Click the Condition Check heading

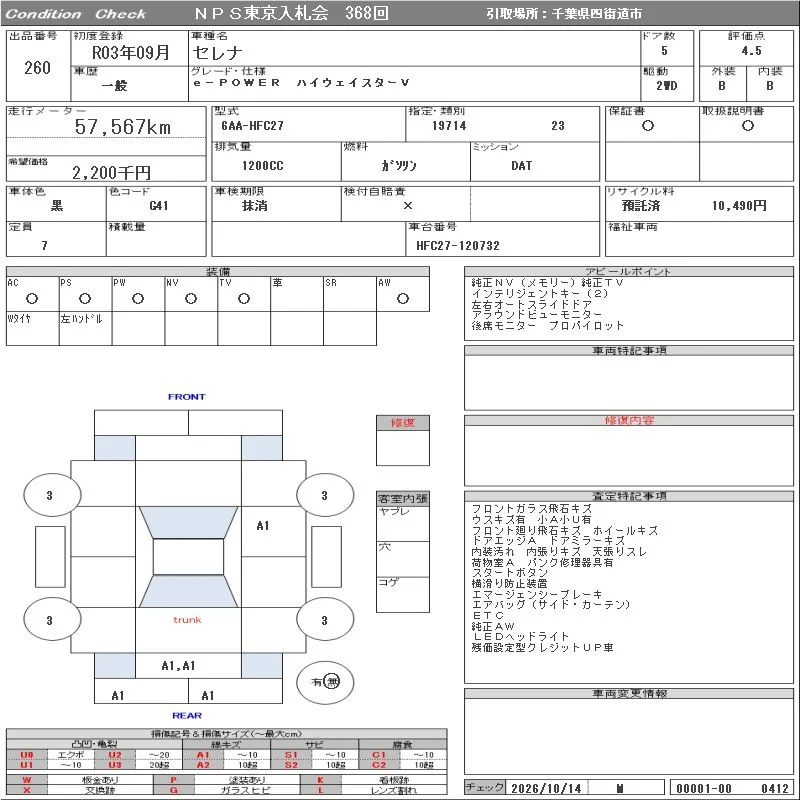[x=76, y=14]
